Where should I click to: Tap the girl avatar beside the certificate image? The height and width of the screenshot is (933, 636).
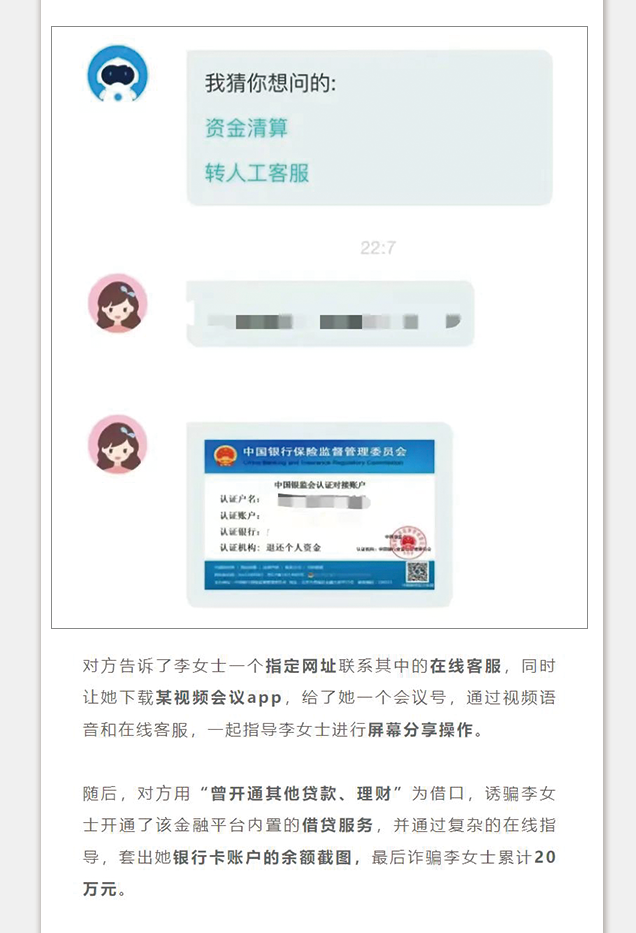tap(118, 444)
